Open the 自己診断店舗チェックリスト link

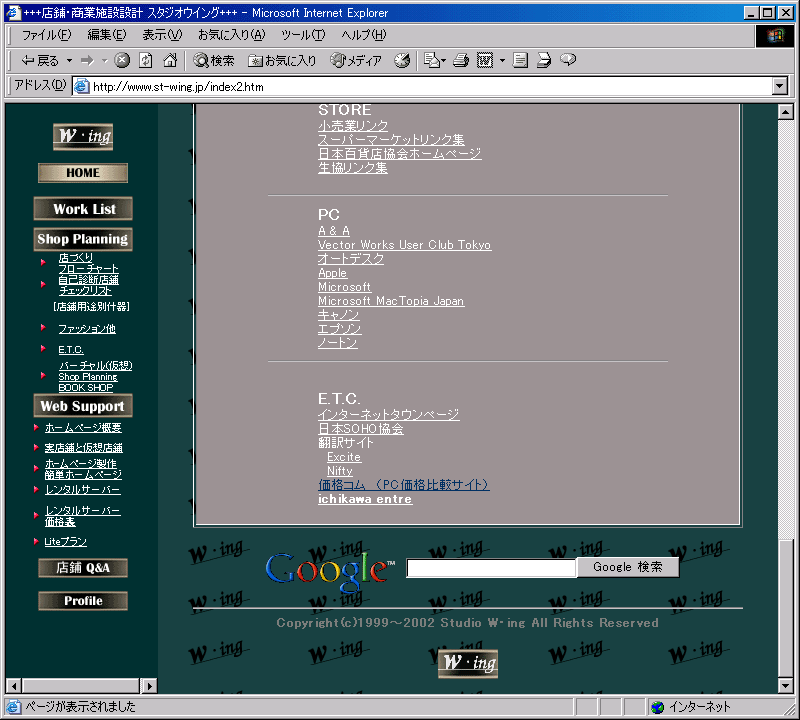(x=88, y=285)
